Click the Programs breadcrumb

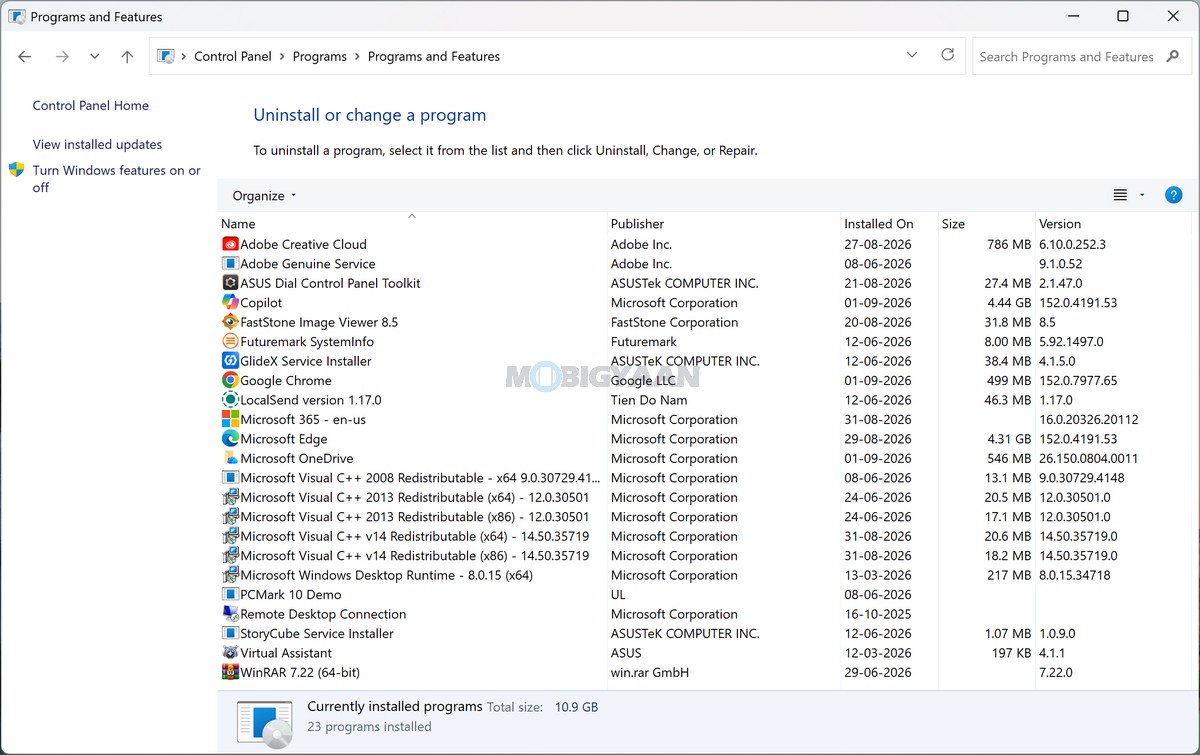pyautogui.click(x=320, y=57)
